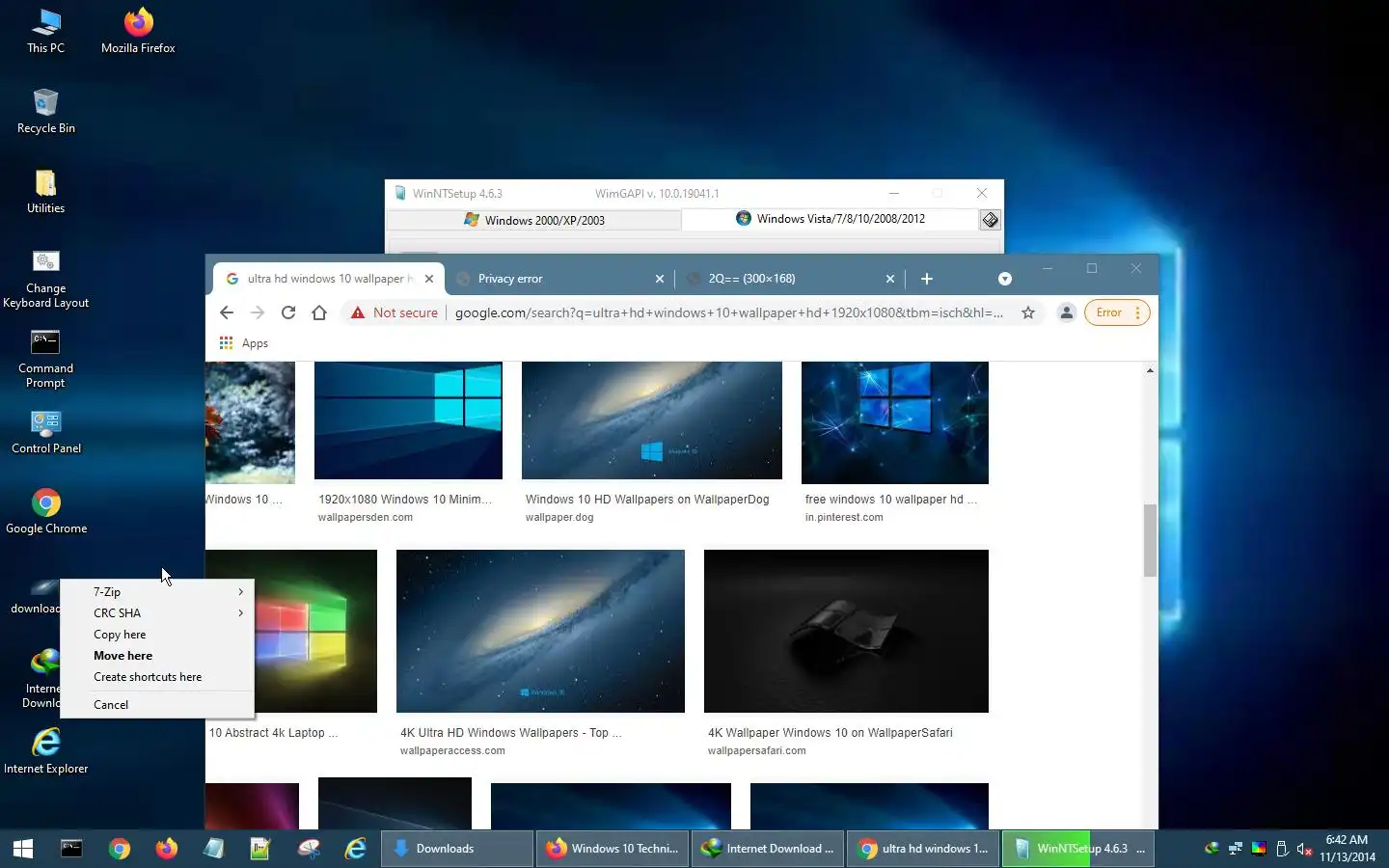Expand the 7-Zip submenu

pyautogui.click(x=157, y=592)
